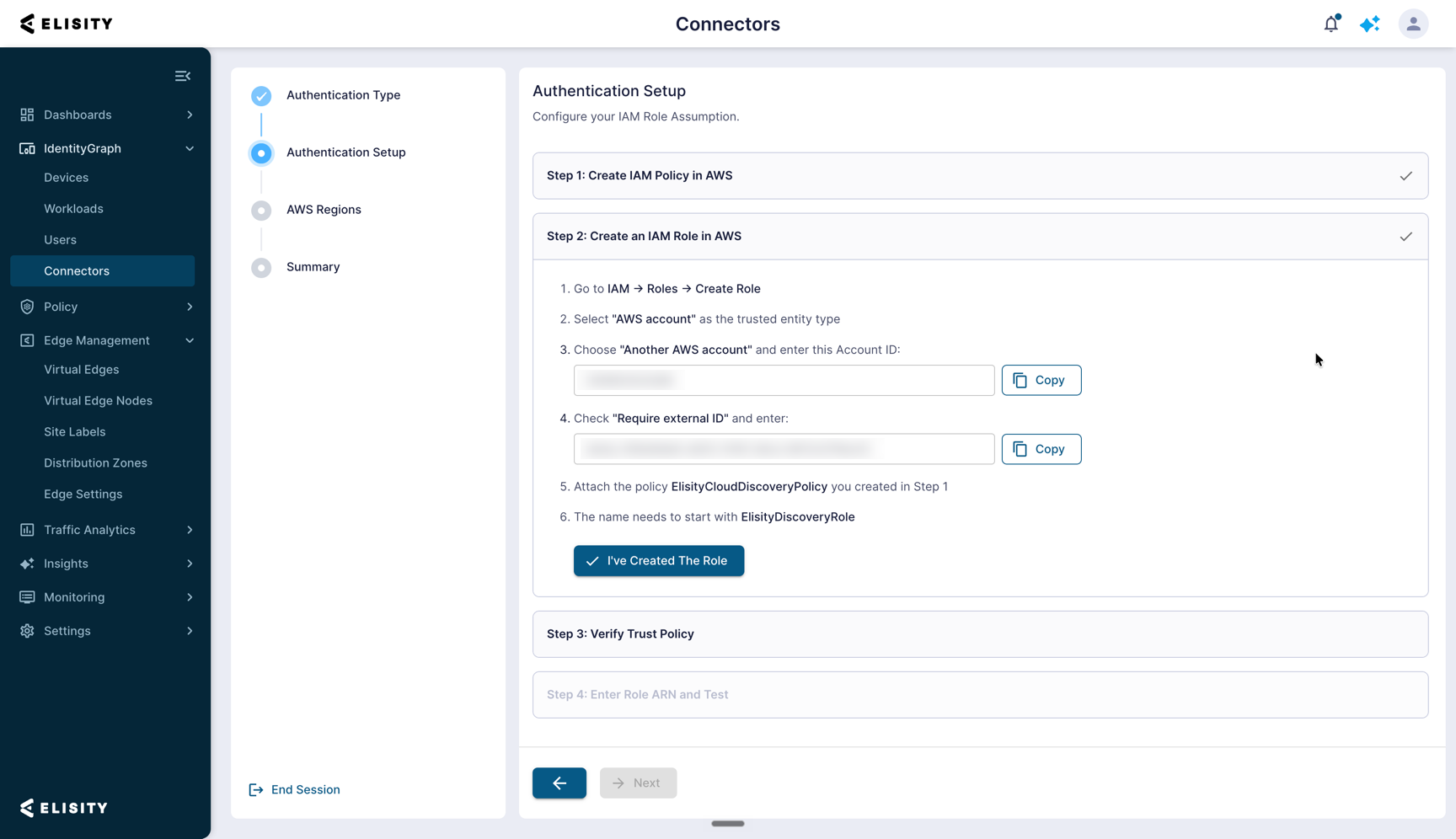The image size is (1456, 839).
Task: Select Connectors in the sidebar
Action: (x=102, y=271)
